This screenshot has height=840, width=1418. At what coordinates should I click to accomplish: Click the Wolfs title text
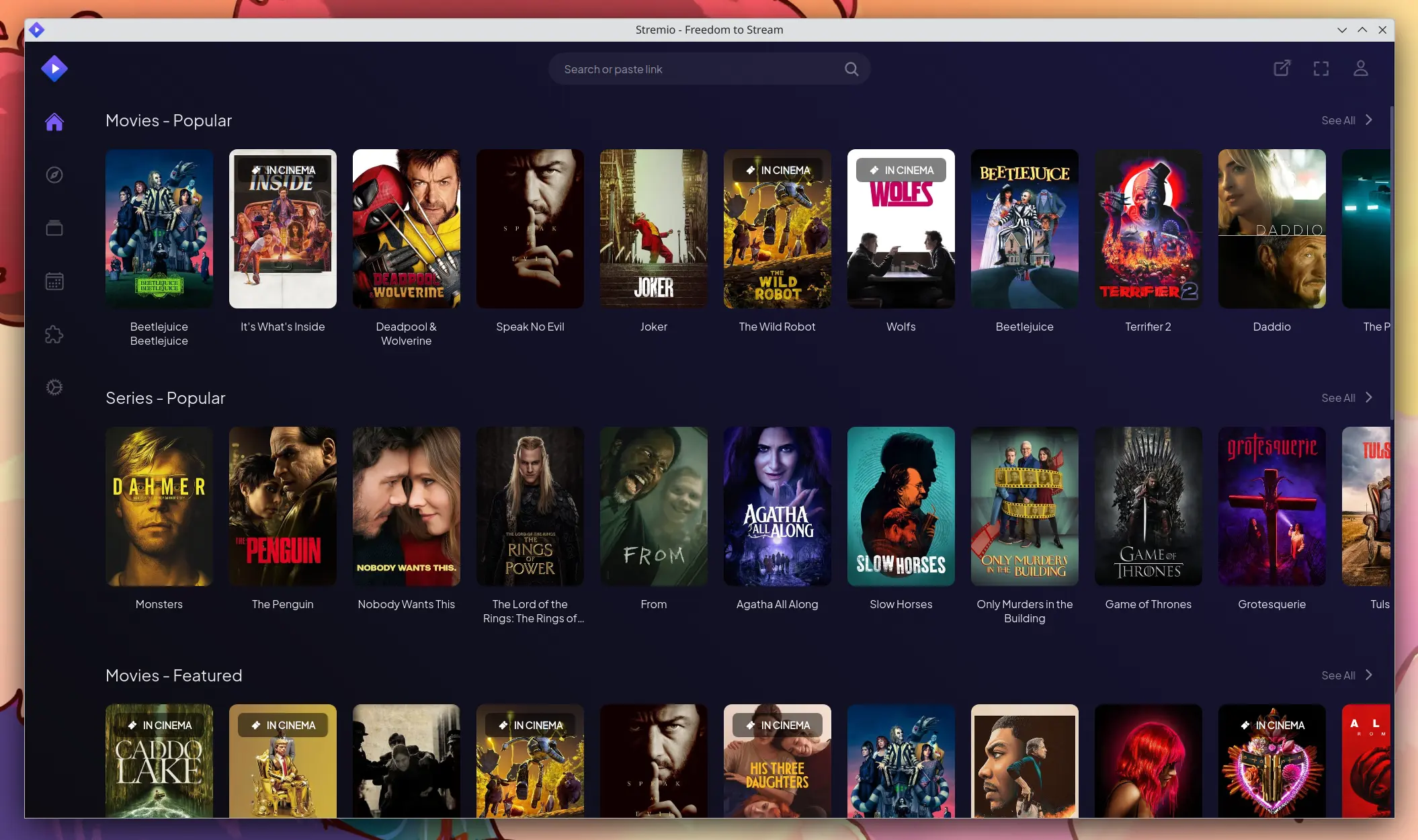901,327
